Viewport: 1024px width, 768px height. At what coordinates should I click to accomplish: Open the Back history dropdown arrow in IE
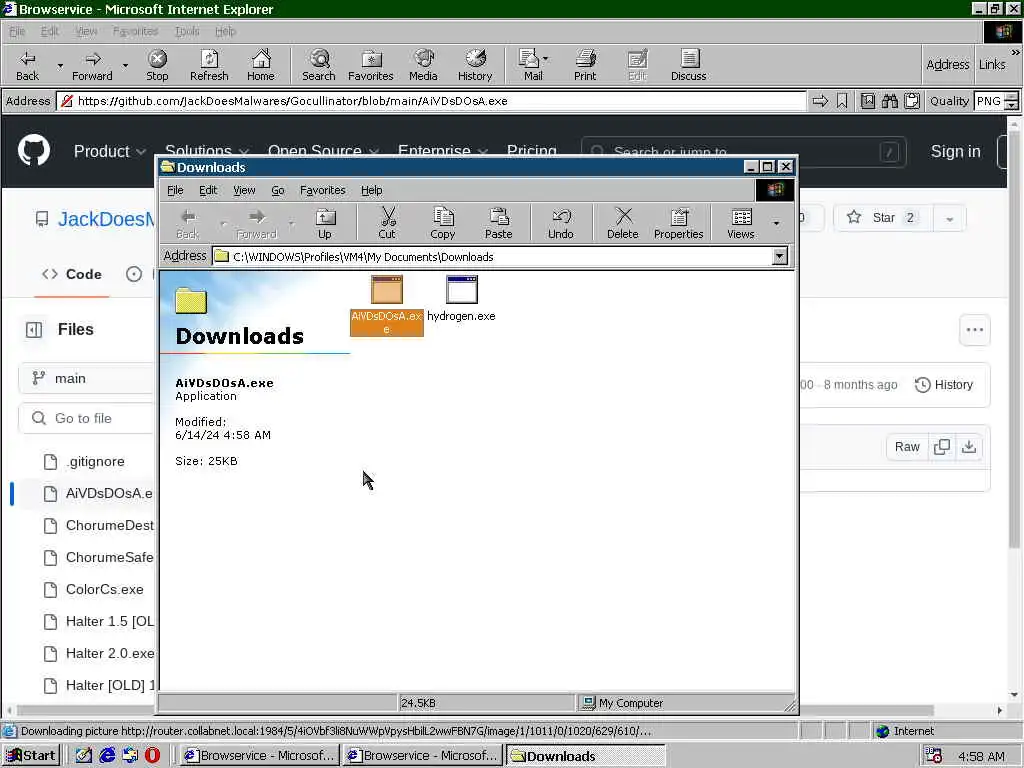(x=60, y=65)
